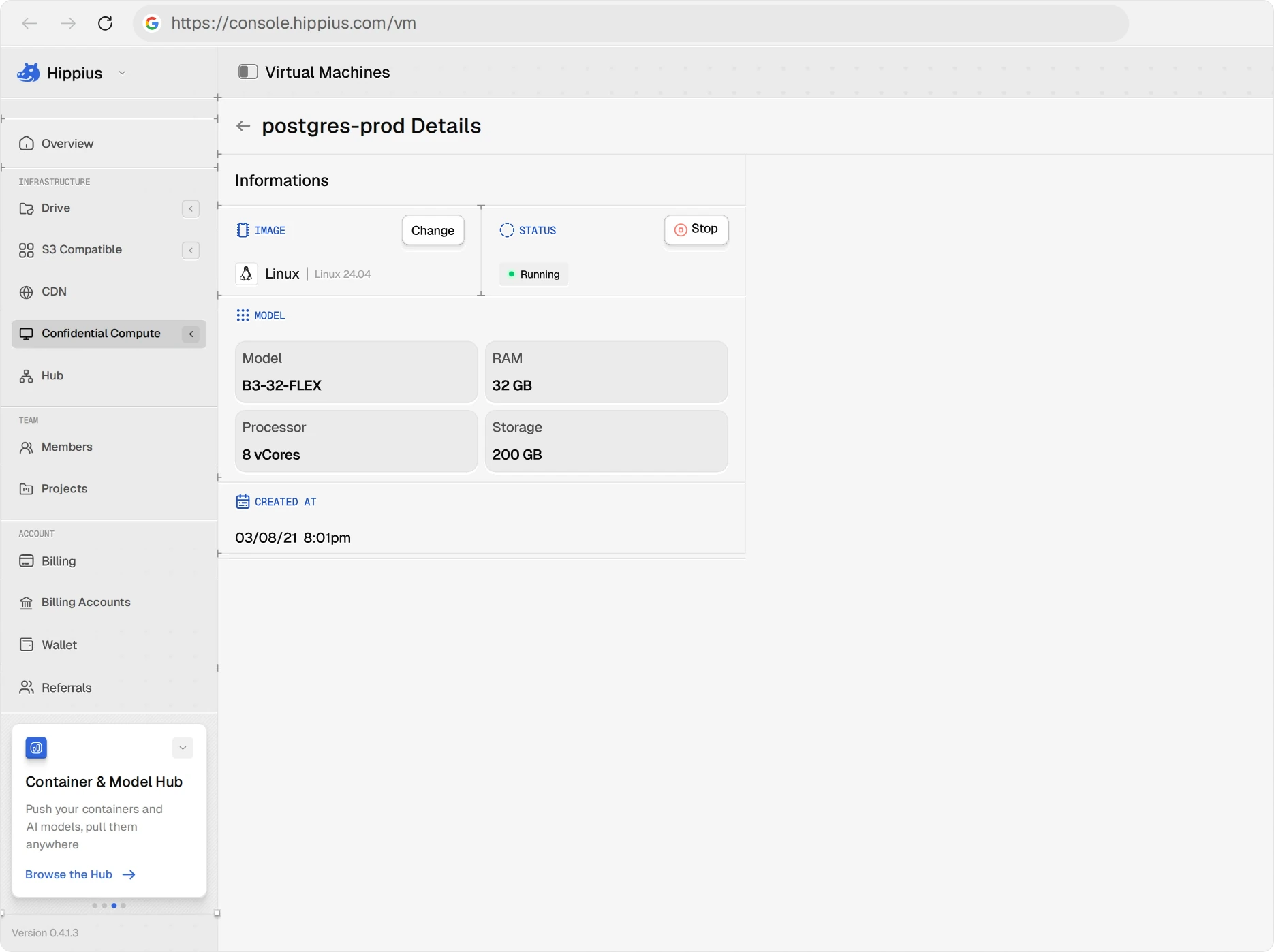The width and height of the screenshot is (1274, 952).
Task: Select the 200 GB Storage card
Action: click(x=606, y=441)
